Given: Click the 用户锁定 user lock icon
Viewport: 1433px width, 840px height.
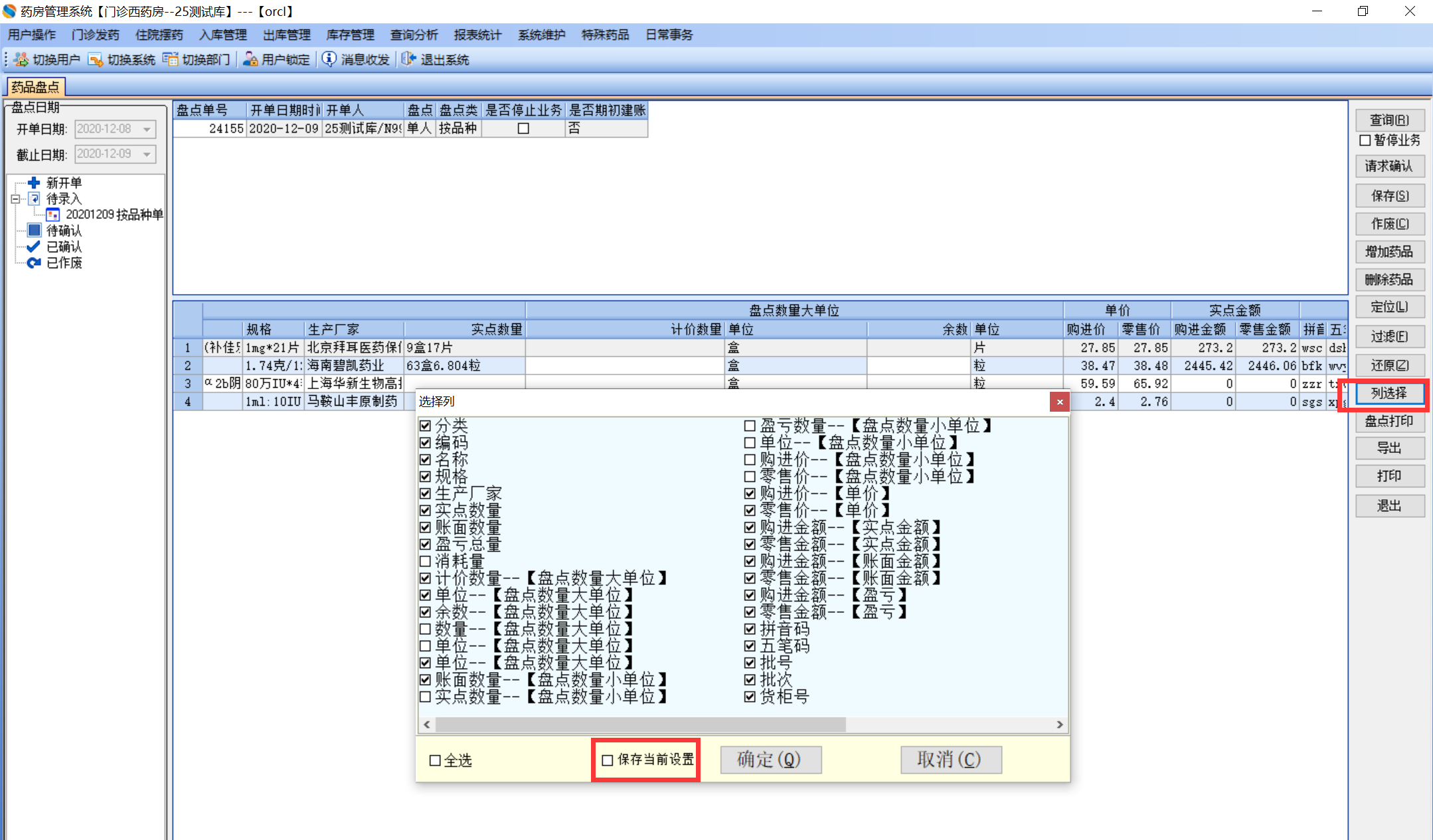Looking at the screenshot, I should click(x=250, y=60).
